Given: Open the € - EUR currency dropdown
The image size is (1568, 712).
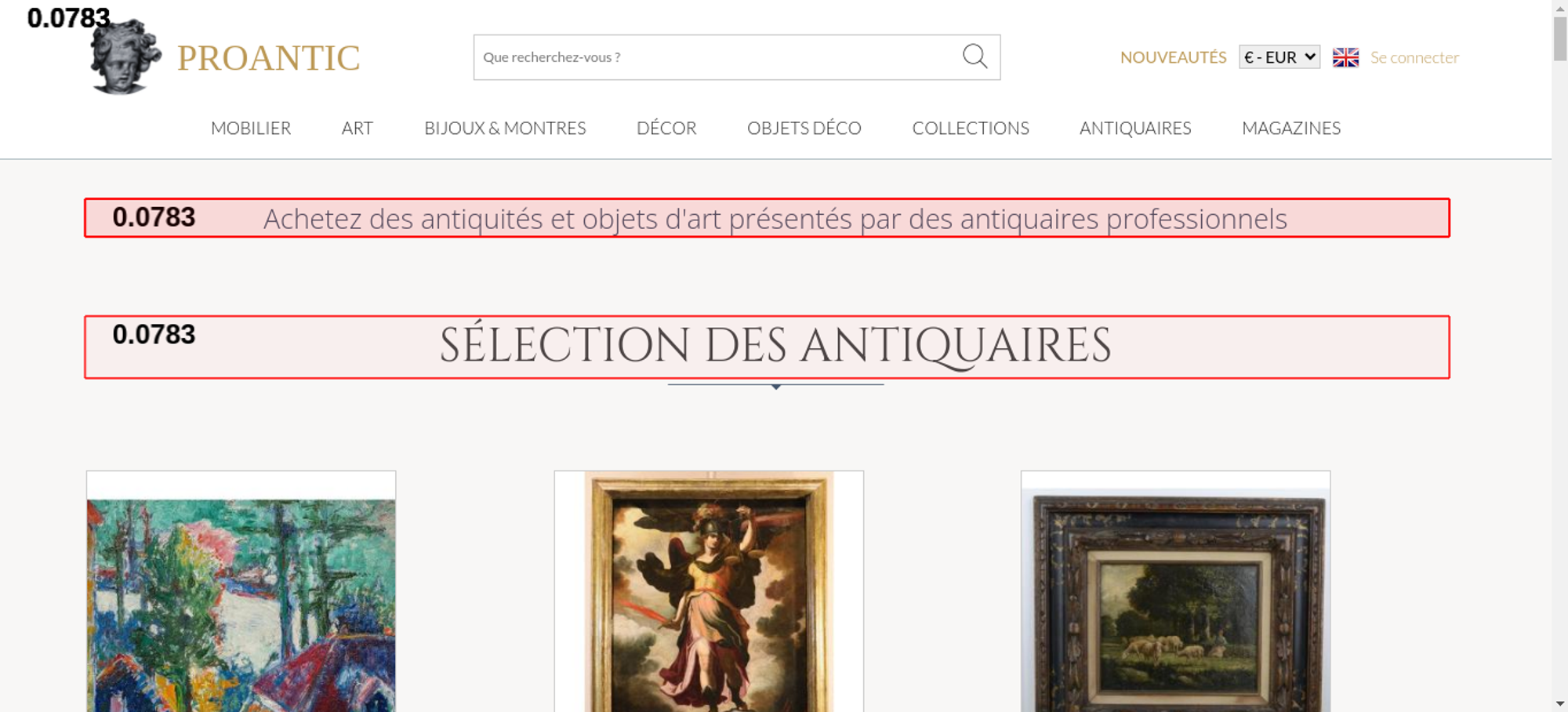Looking at the screenshot, I should 1279,57.
